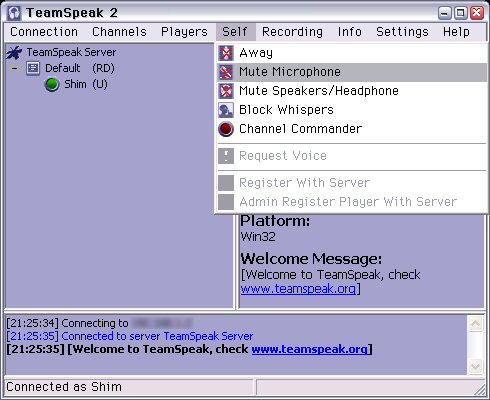Click the Default channel icon
The width and height of the screenshot is (490, 400).
[33, 68]
